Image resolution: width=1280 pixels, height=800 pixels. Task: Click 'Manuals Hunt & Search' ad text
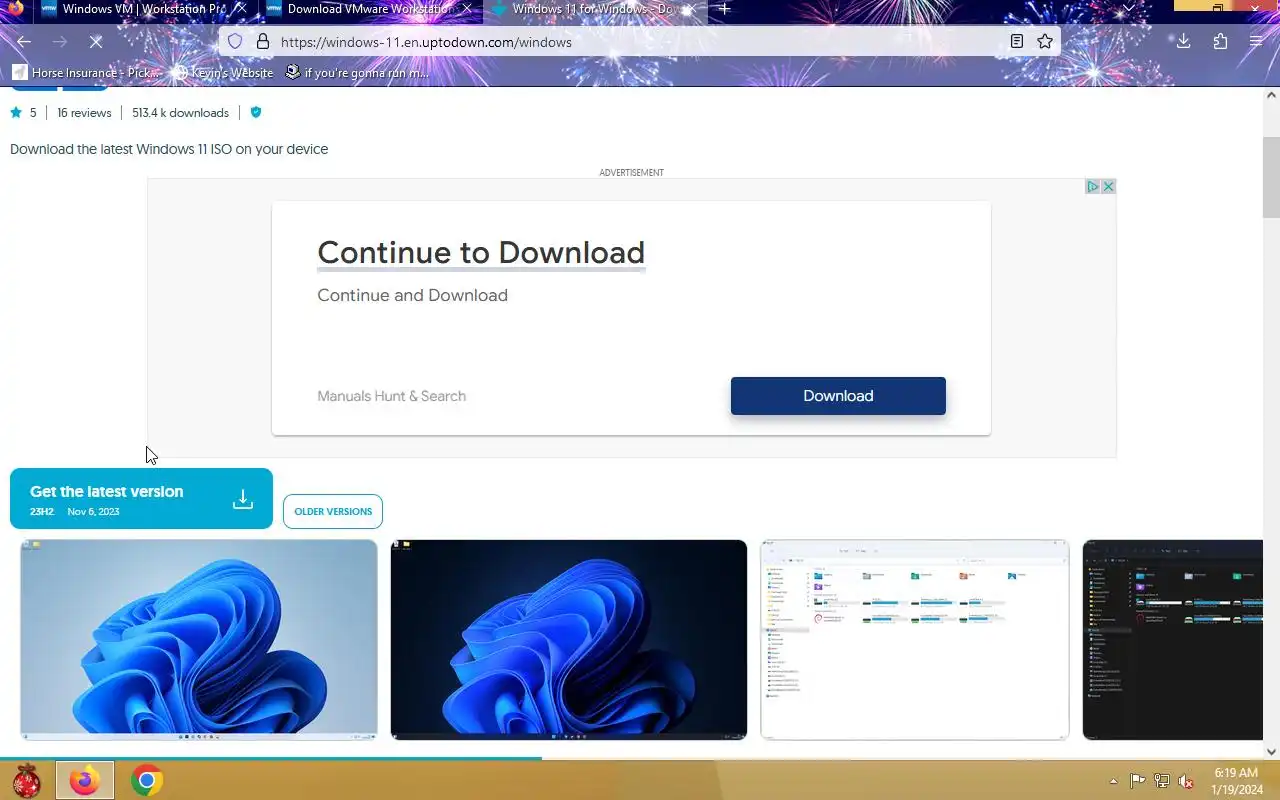391,396
